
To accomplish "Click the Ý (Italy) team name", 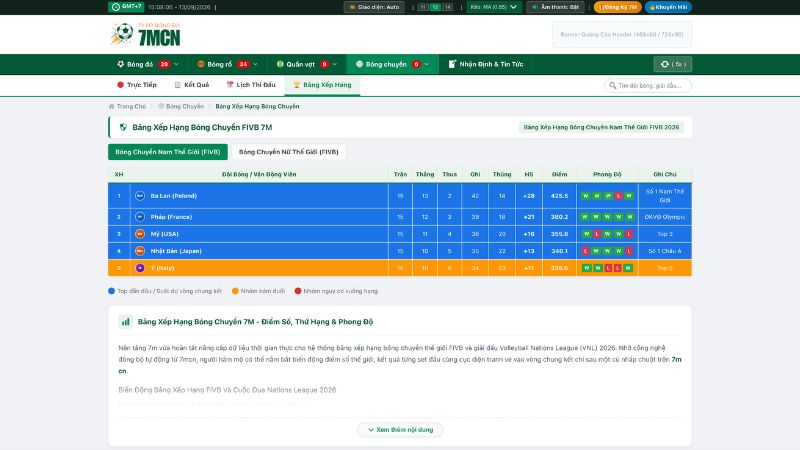I will click(162, 268).
